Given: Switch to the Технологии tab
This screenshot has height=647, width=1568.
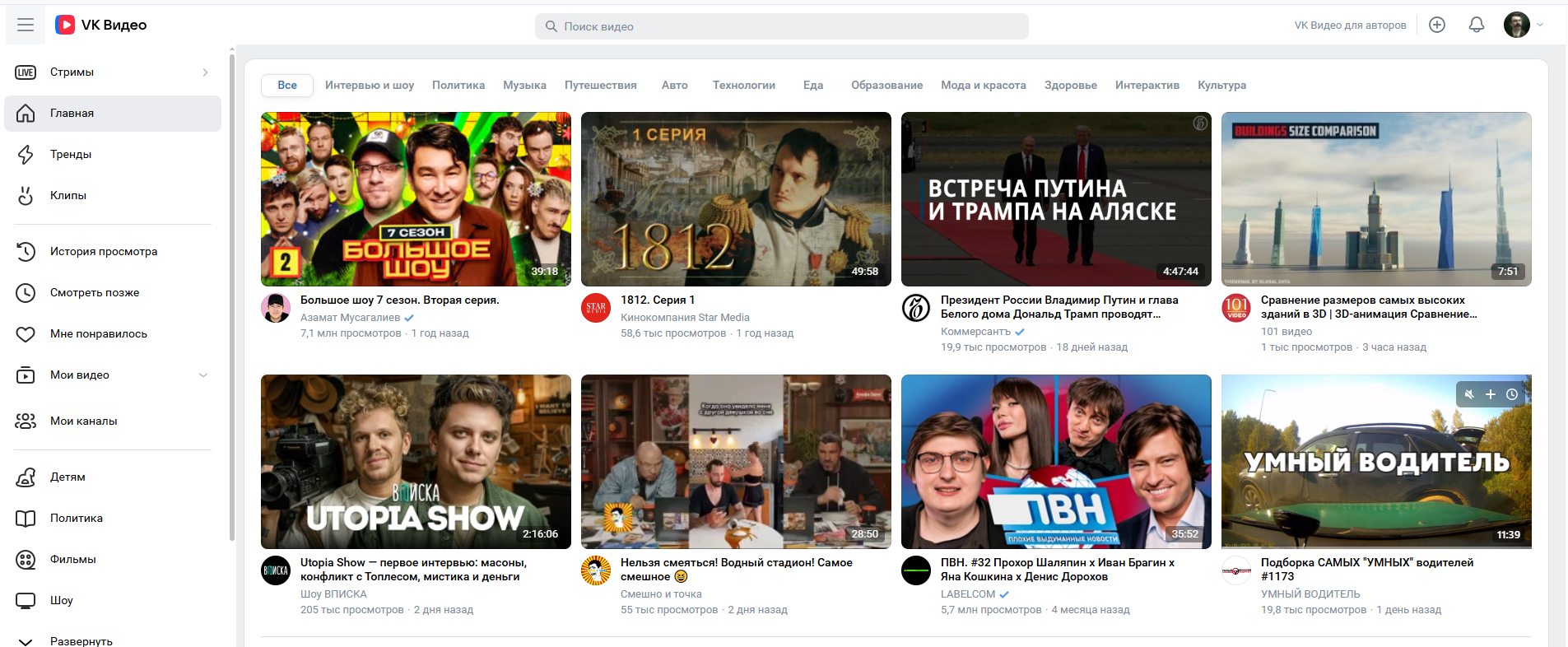Looking at the screenshot, I should (x=743, y=86).
